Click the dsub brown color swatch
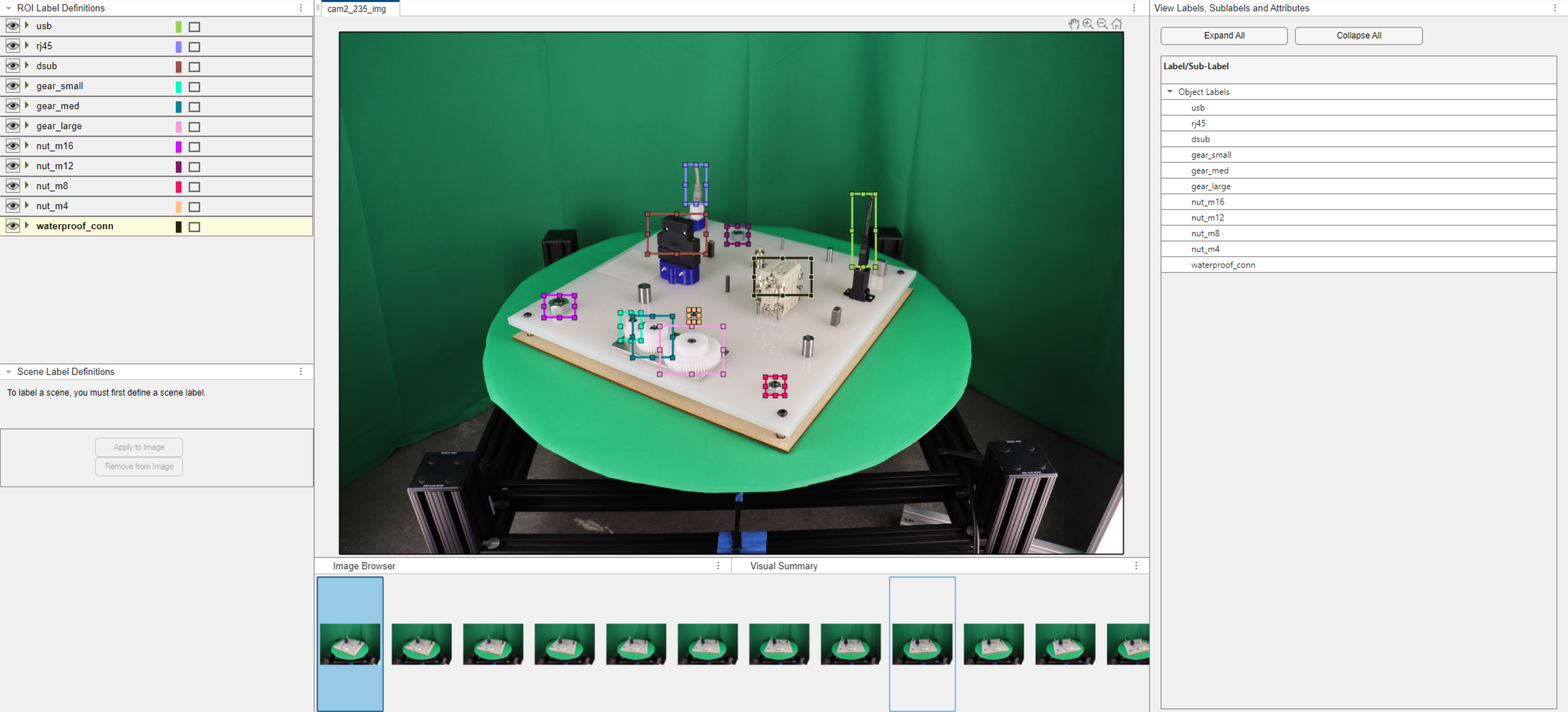The image size is (1568, 712). tap(178, 66)
